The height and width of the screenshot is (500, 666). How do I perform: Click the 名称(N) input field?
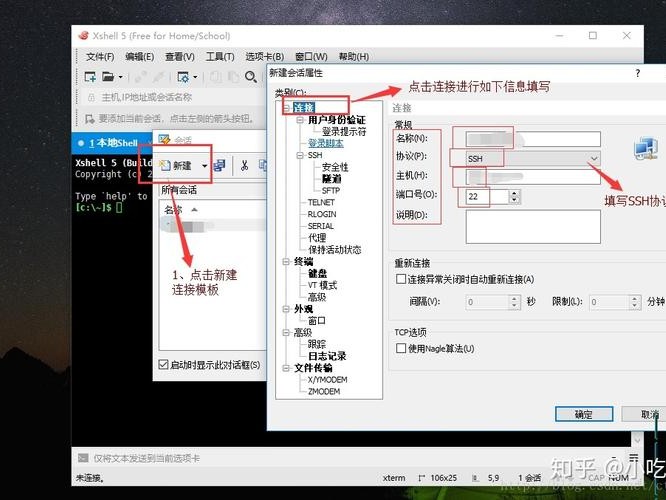coord(533,139)
